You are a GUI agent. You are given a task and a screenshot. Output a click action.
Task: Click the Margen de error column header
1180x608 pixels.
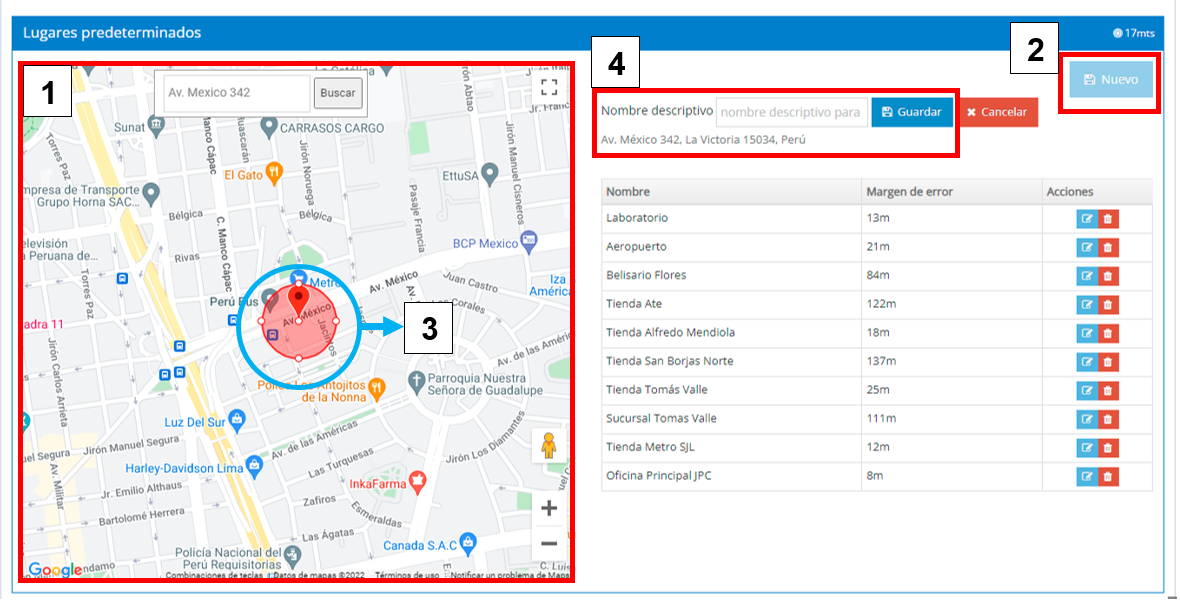[909, 191]
